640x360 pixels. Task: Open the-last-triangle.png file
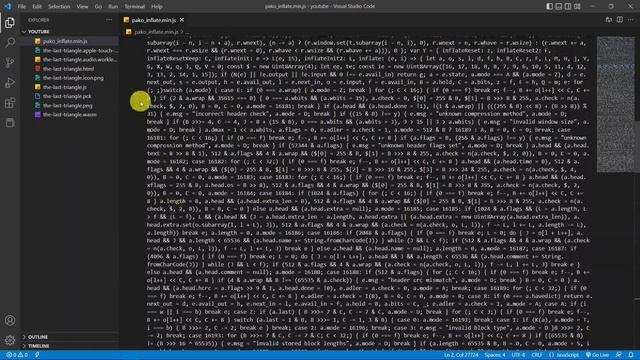[x=70, y=105]
